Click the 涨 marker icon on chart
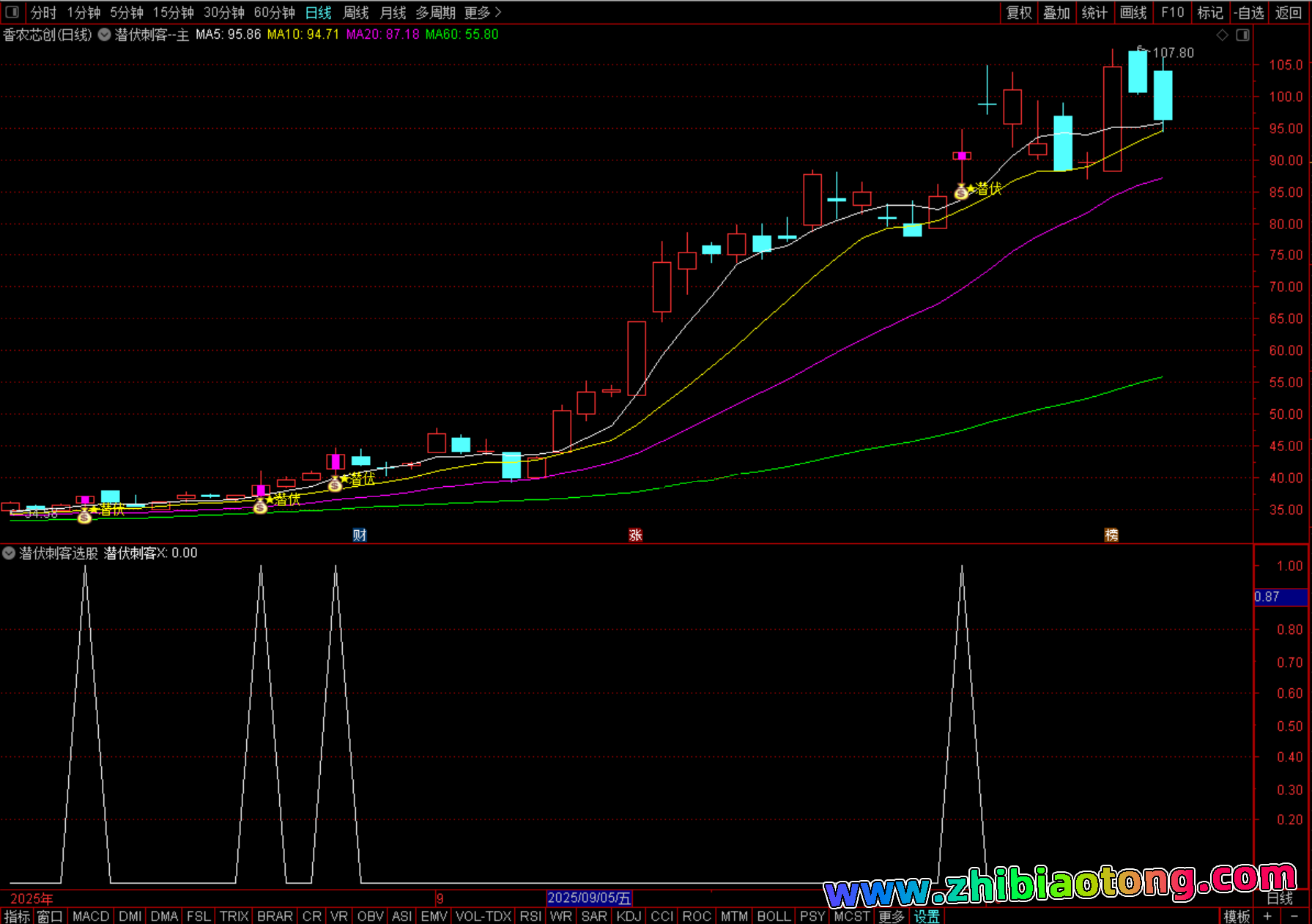 tap(635, 535)
